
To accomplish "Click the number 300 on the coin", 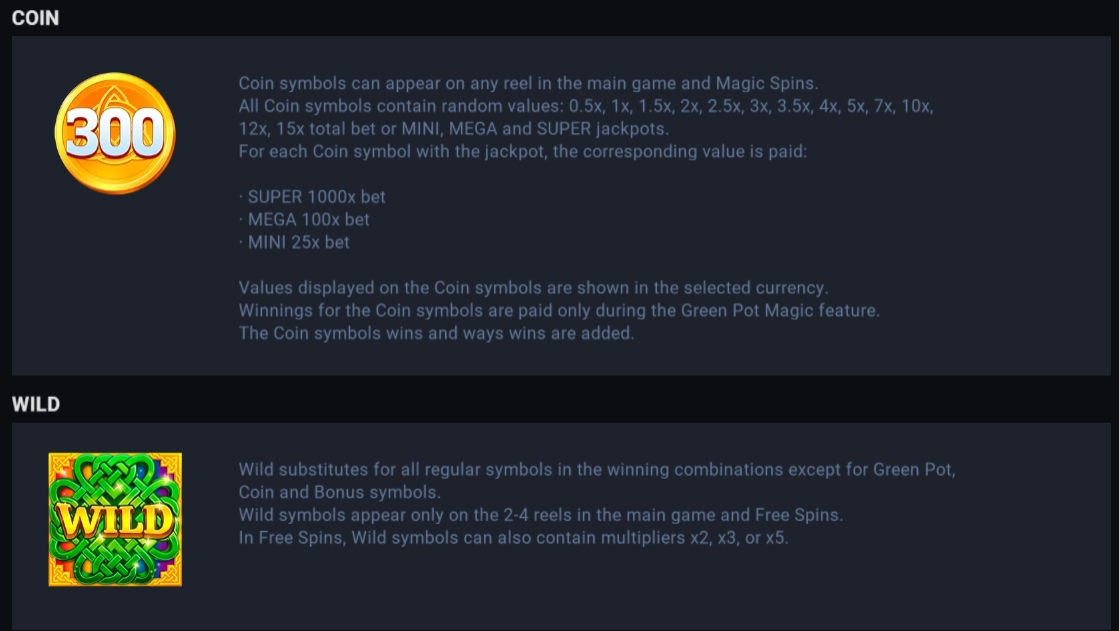I will pos(115,133).
